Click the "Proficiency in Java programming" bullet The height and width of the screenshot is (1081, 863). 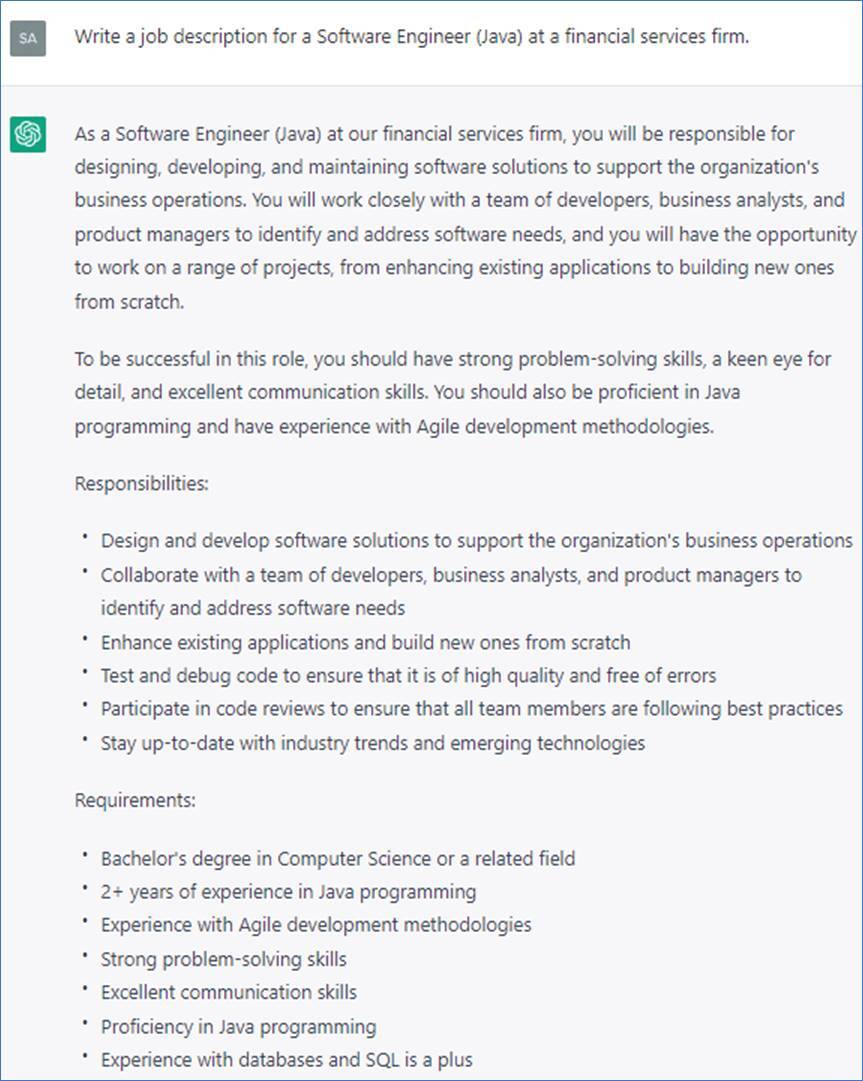pyautogui.click(x=238, y=1026)
